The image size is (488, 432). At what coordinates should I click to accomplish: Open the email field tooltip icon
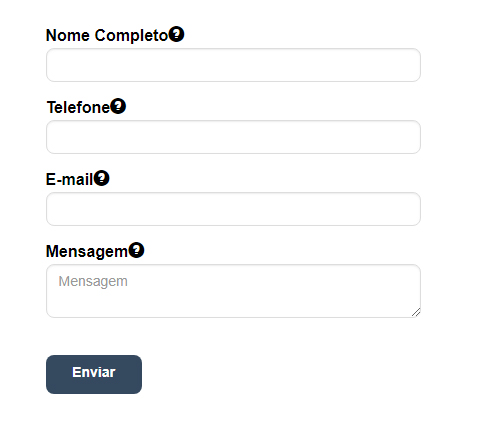[101, 178]
